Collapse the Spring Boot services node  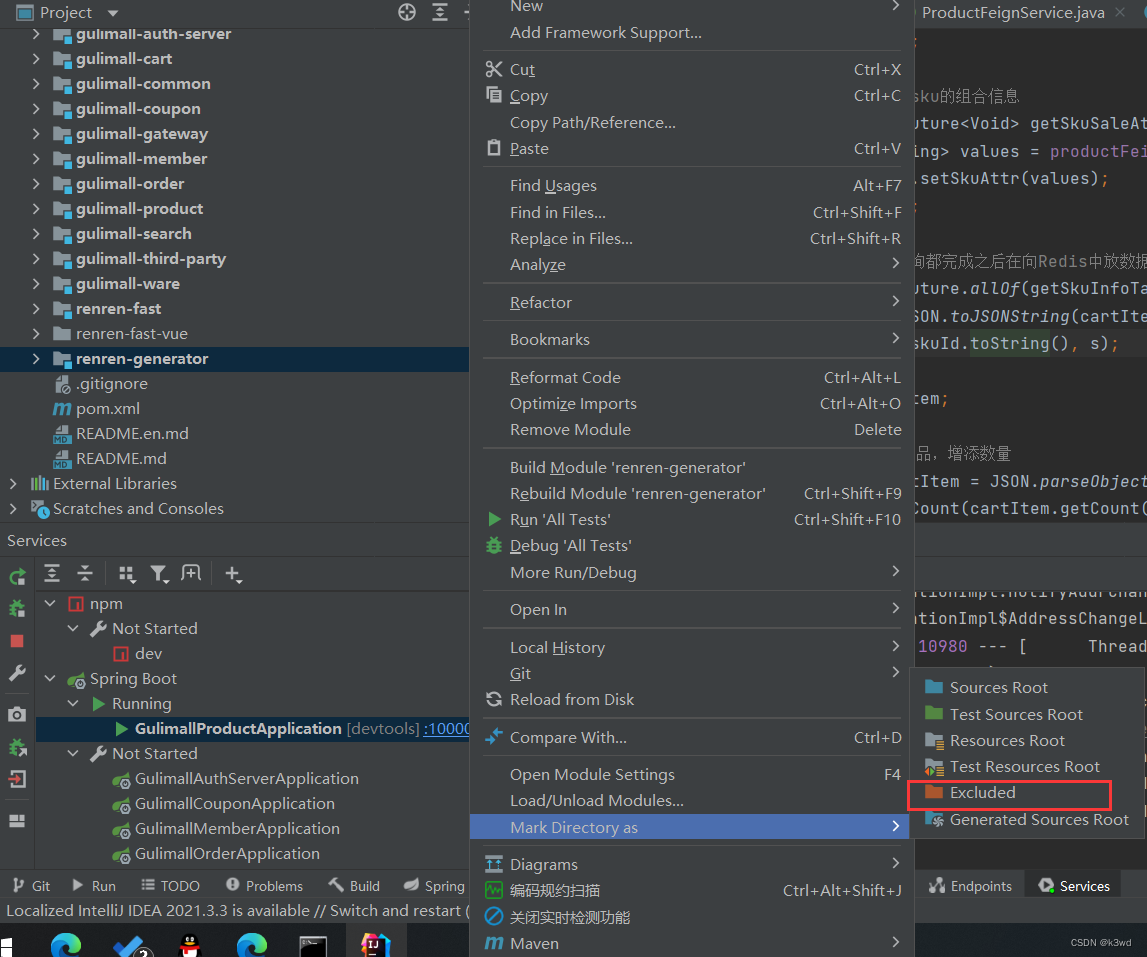coord(50,678)
